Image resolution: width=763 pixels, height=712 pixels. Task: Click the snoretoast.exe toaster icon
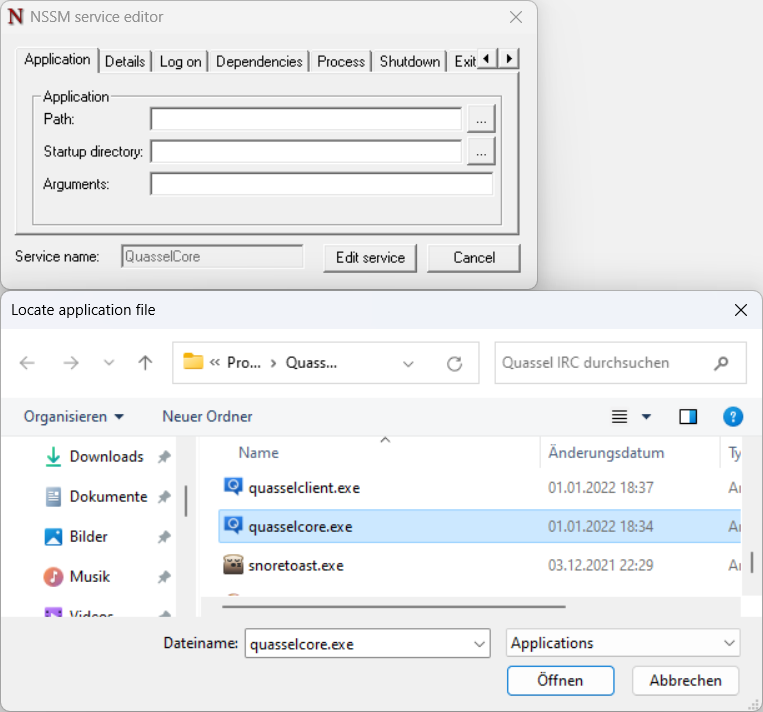click(233, 565)
